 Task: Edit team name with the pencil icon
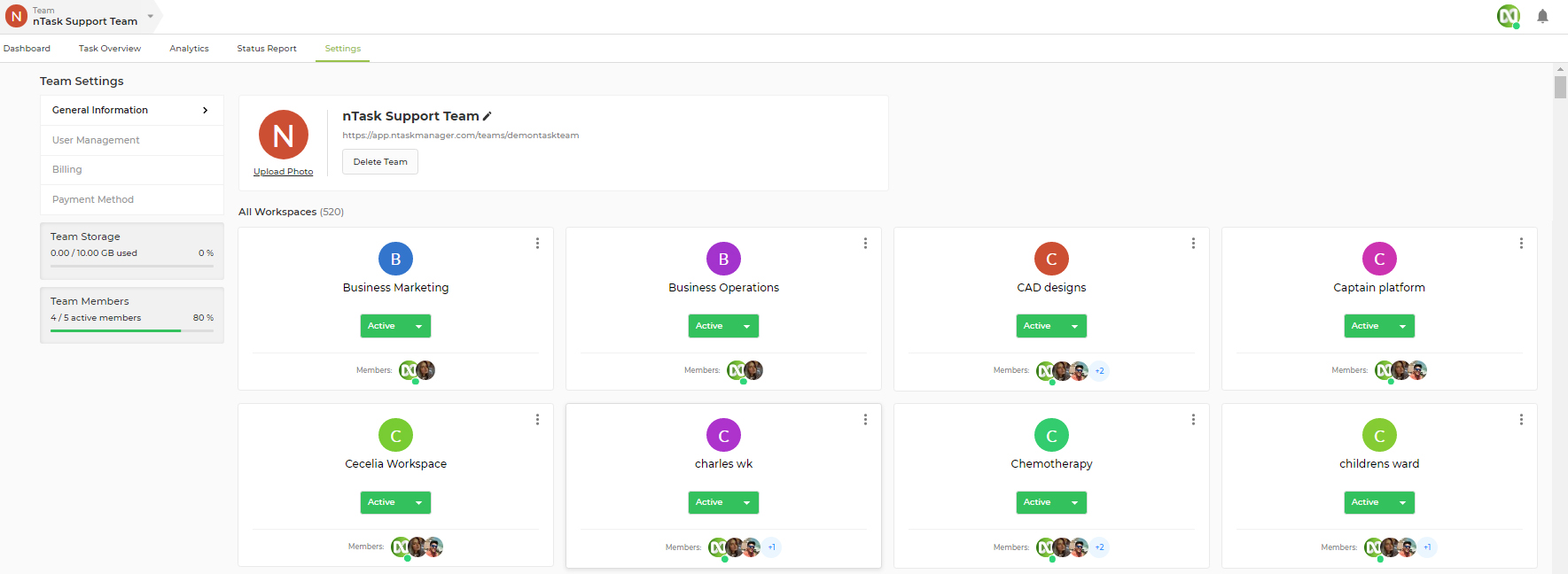(487, 116)
